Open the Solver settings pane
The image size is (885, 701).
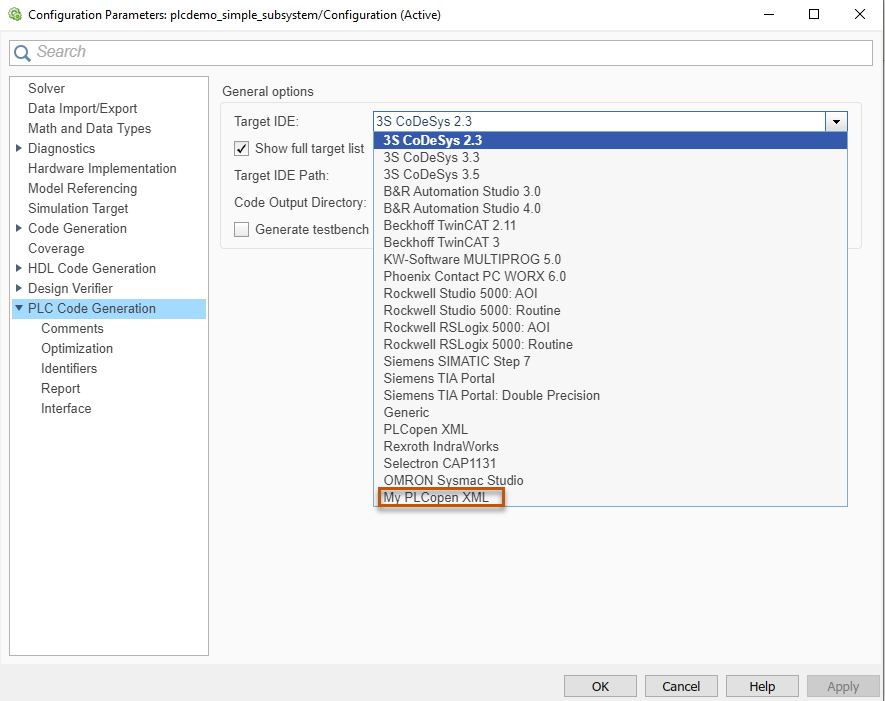click(x=46, y=88)
